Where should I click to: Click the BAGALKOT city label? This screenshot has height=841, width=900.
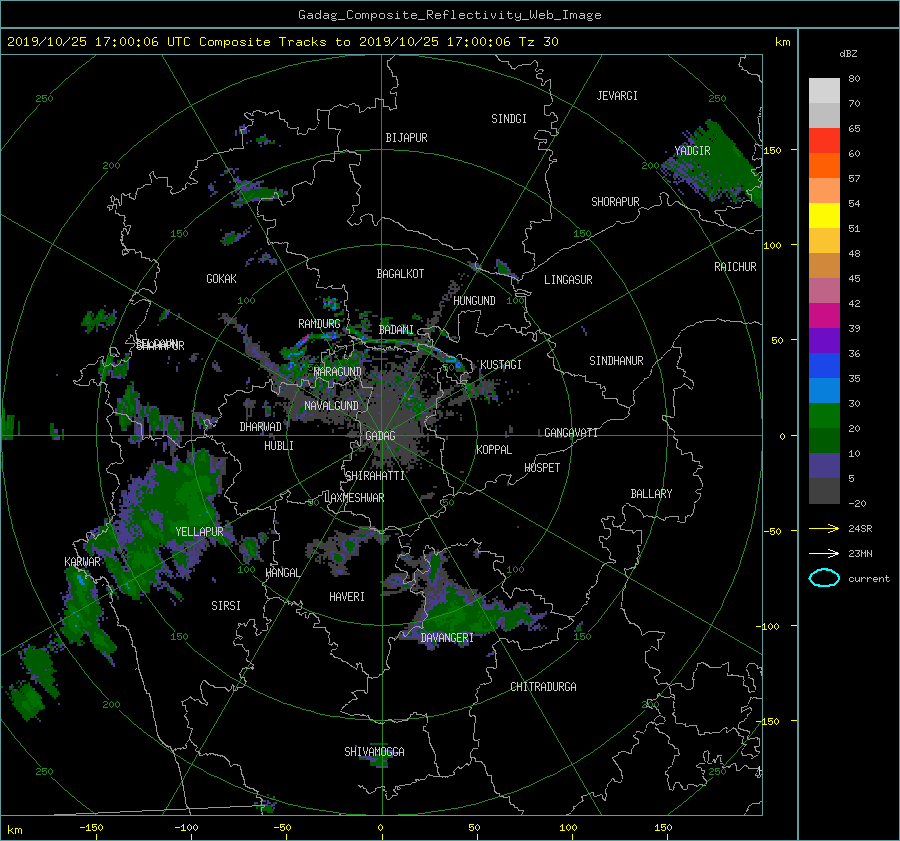(400, 274)
